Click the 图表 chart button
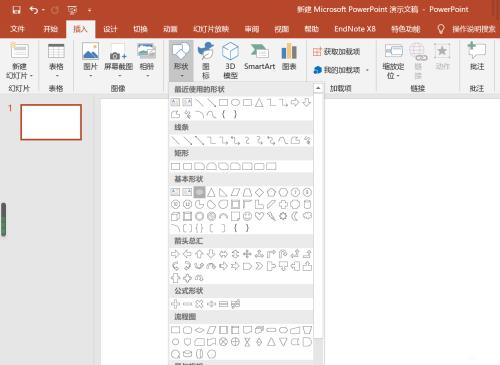Screen dimensions: 500x365 coord(289,57)
